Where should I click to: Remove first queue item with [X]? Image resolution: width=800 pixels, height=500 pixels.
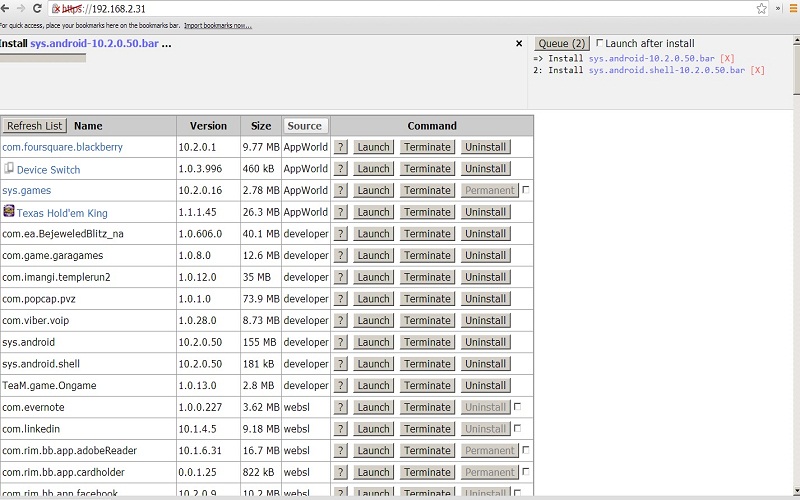click(x=727, y=58)
